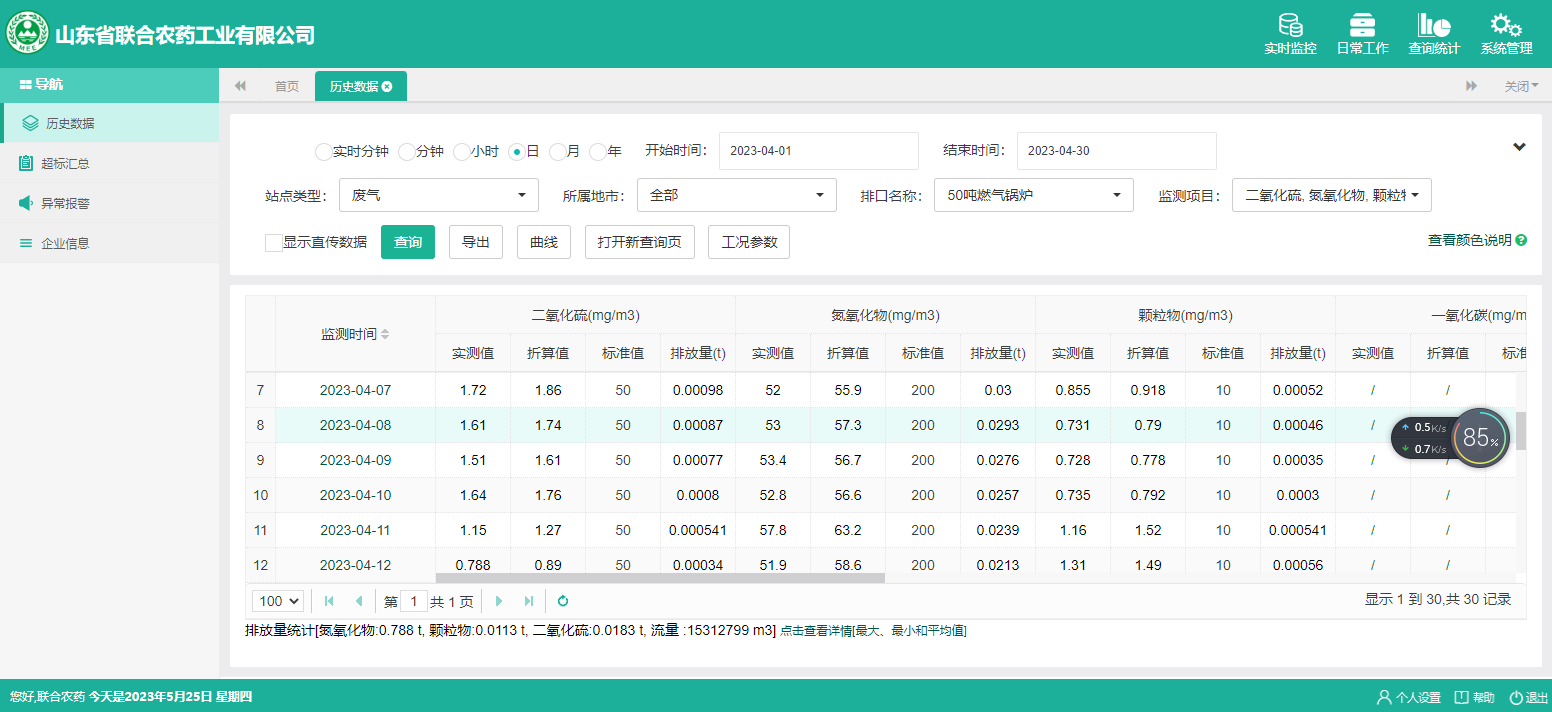Select the 分钟 radio button
Screen dimensions: 1552x712
(406, 152)
